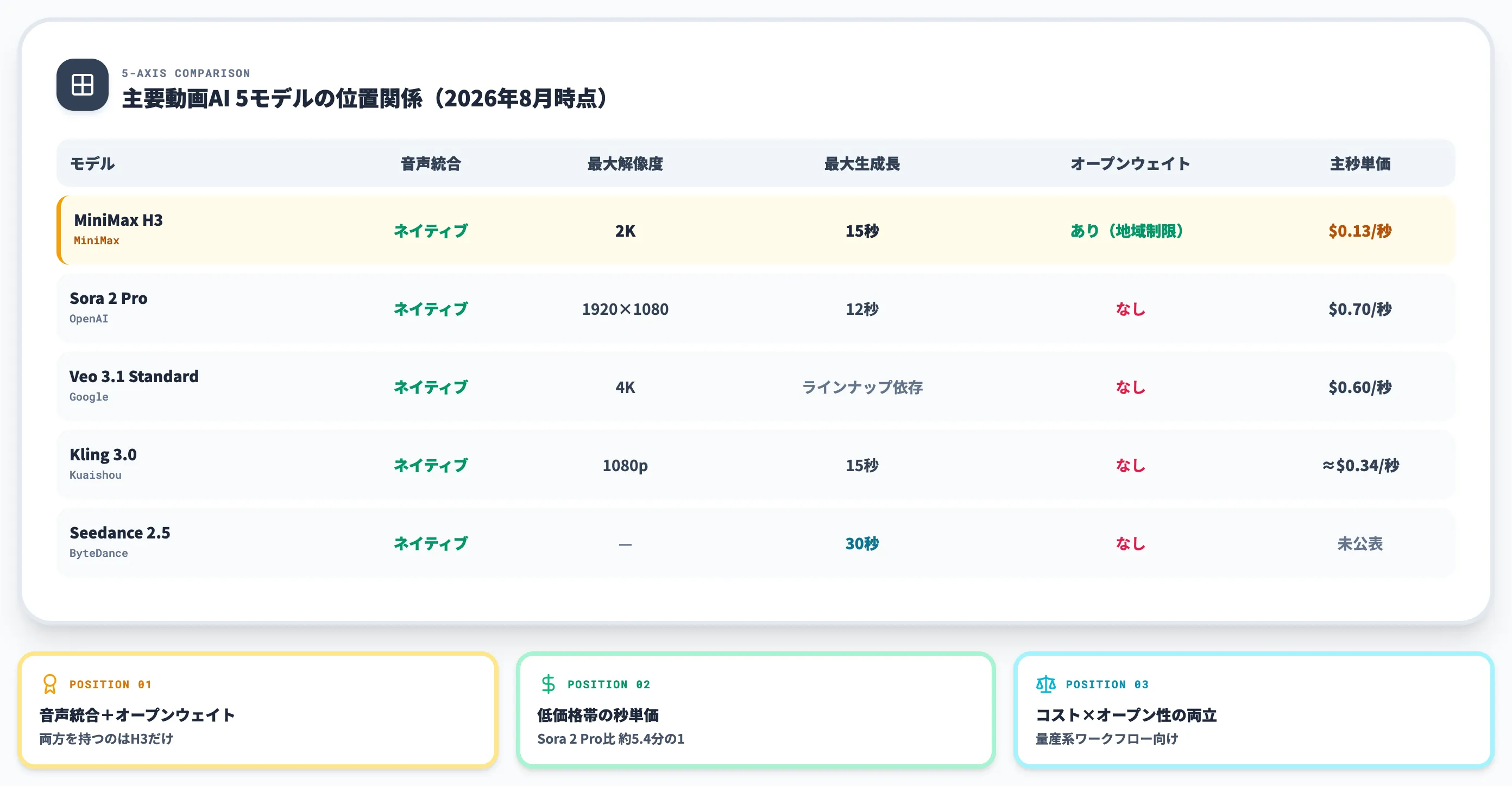Click the 未公表 price cell
The image size is (1512, 786).
[1360, 543]
